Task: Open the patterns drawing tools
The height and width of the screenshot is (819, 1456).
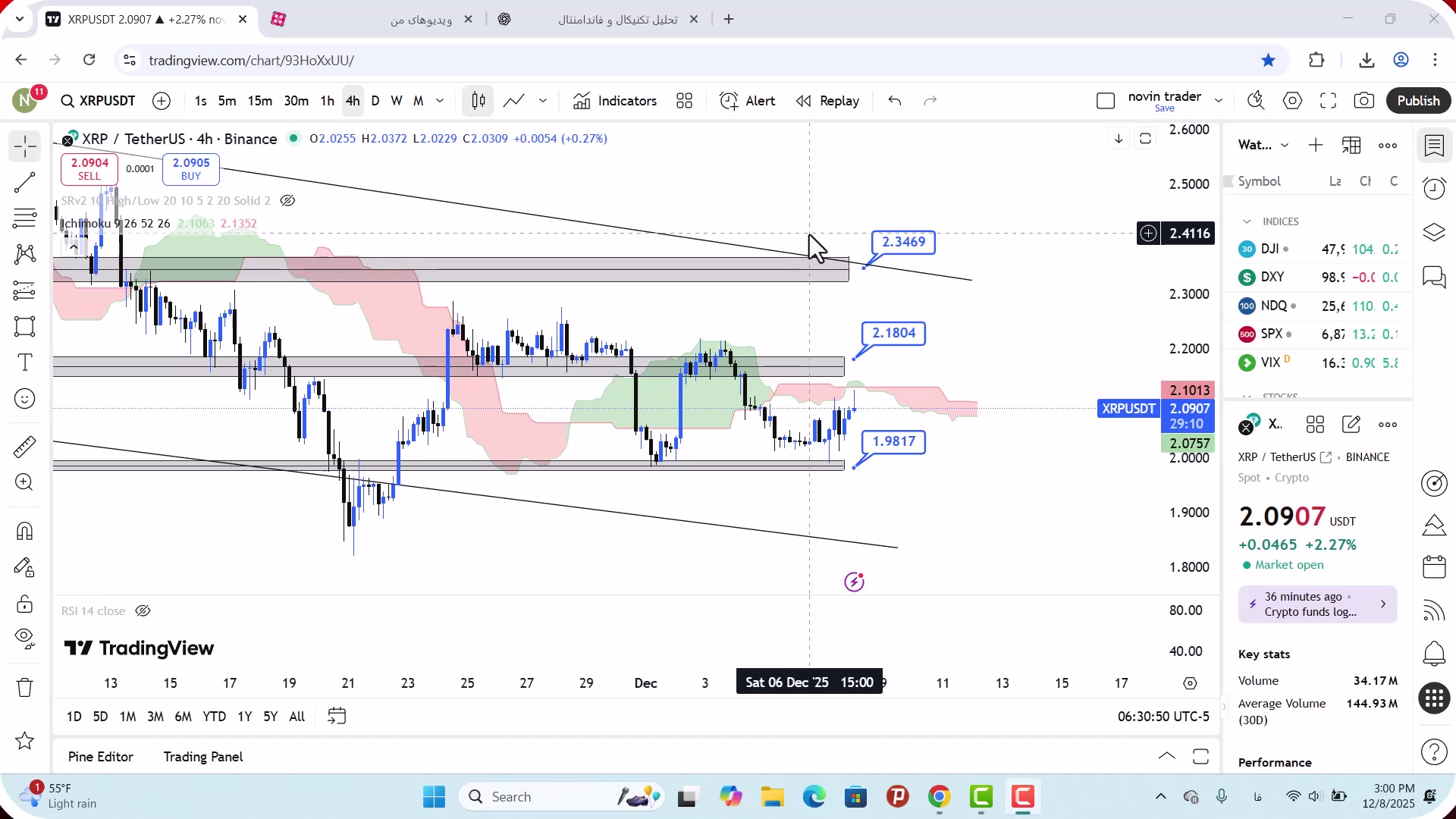Action: (x=24, y=255)
